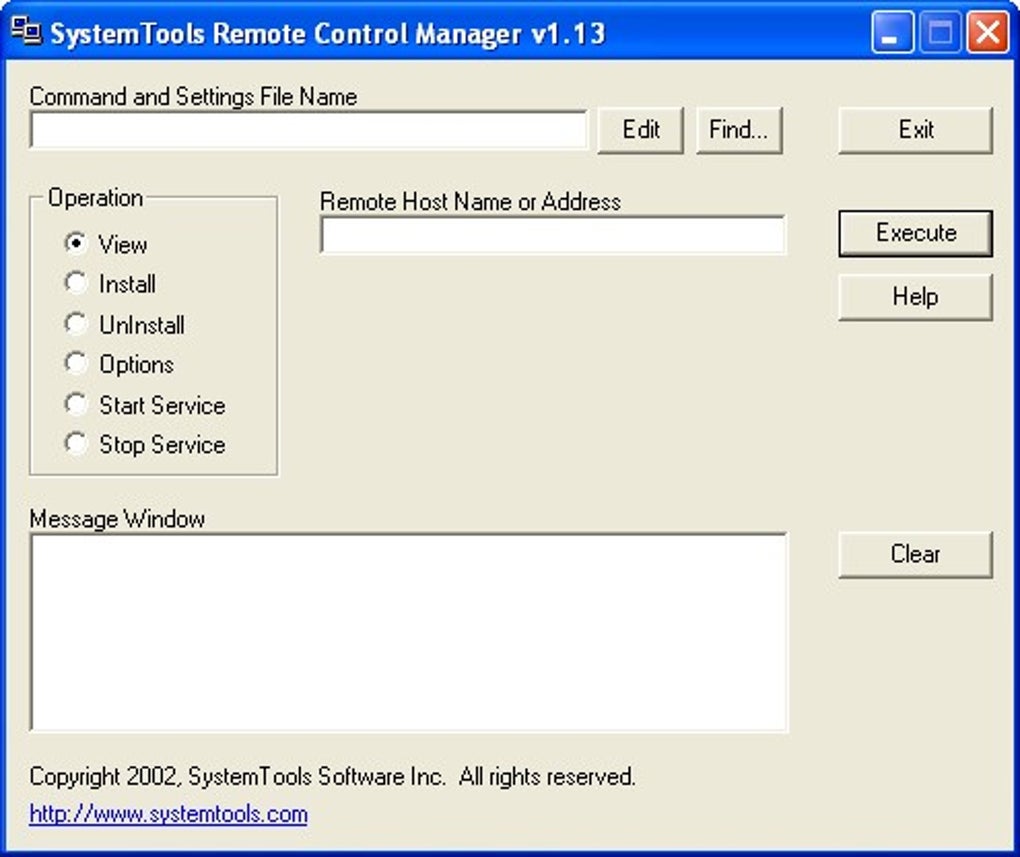Click the application icon in title bar
This screenshot has width=1020, height=857.
point(27,31)
